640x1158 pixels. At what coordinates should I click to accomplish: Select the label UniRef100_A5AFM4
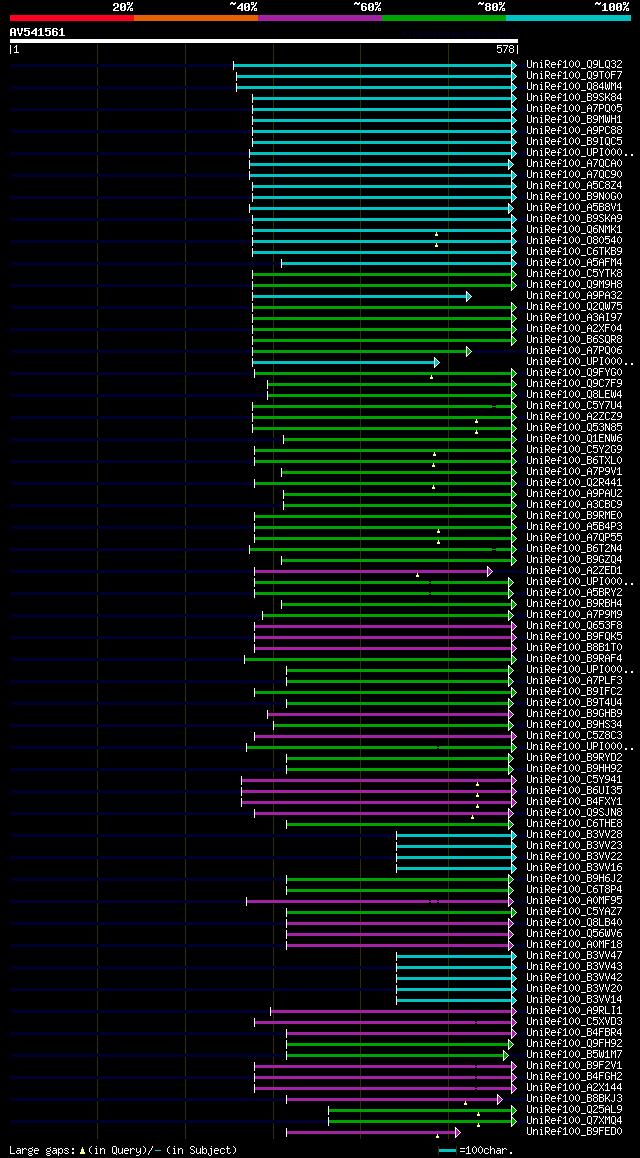[574, 263]
